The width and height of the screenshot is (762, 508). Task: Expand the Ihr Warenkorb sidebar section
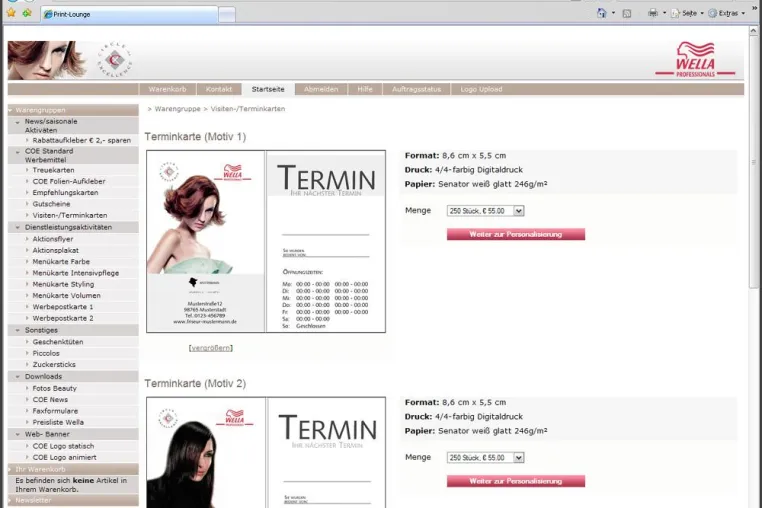pos(73,469)
